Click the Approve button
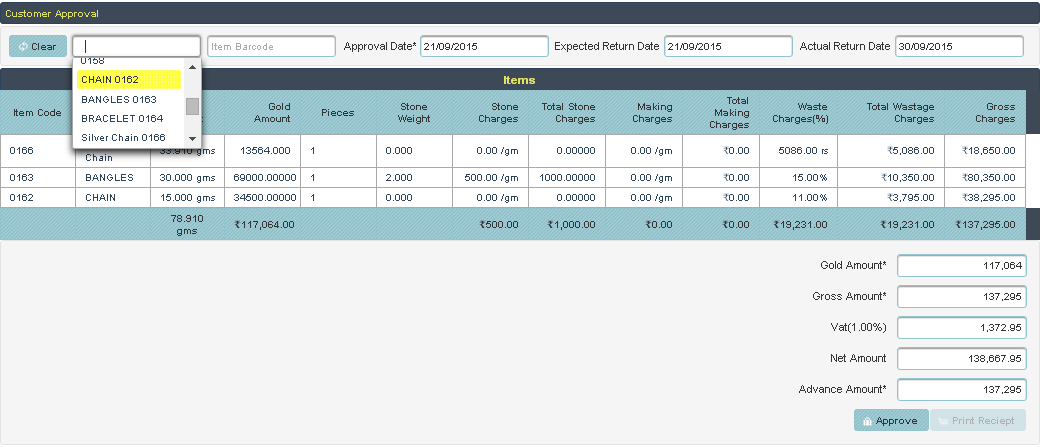The height and width of the screenshot is (447, 1042). click(x=890, y=421)
